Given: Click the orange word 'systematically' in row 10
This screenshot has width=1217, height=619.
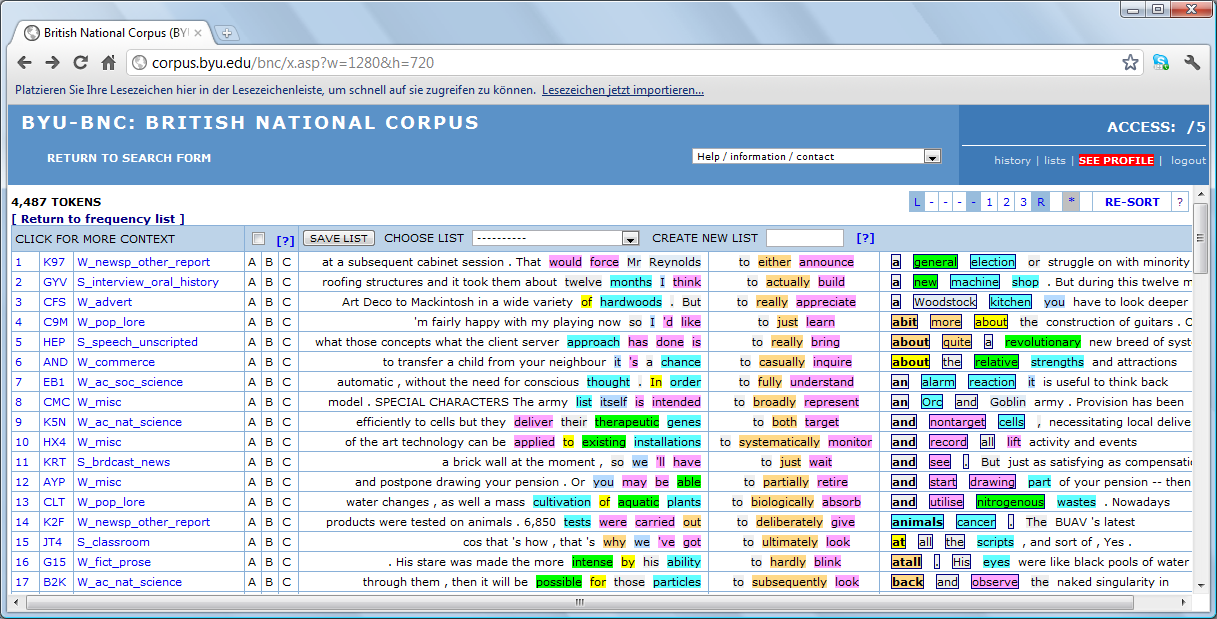Looking at the screenshot, I should pyautogui.click(x=779, y=442).
